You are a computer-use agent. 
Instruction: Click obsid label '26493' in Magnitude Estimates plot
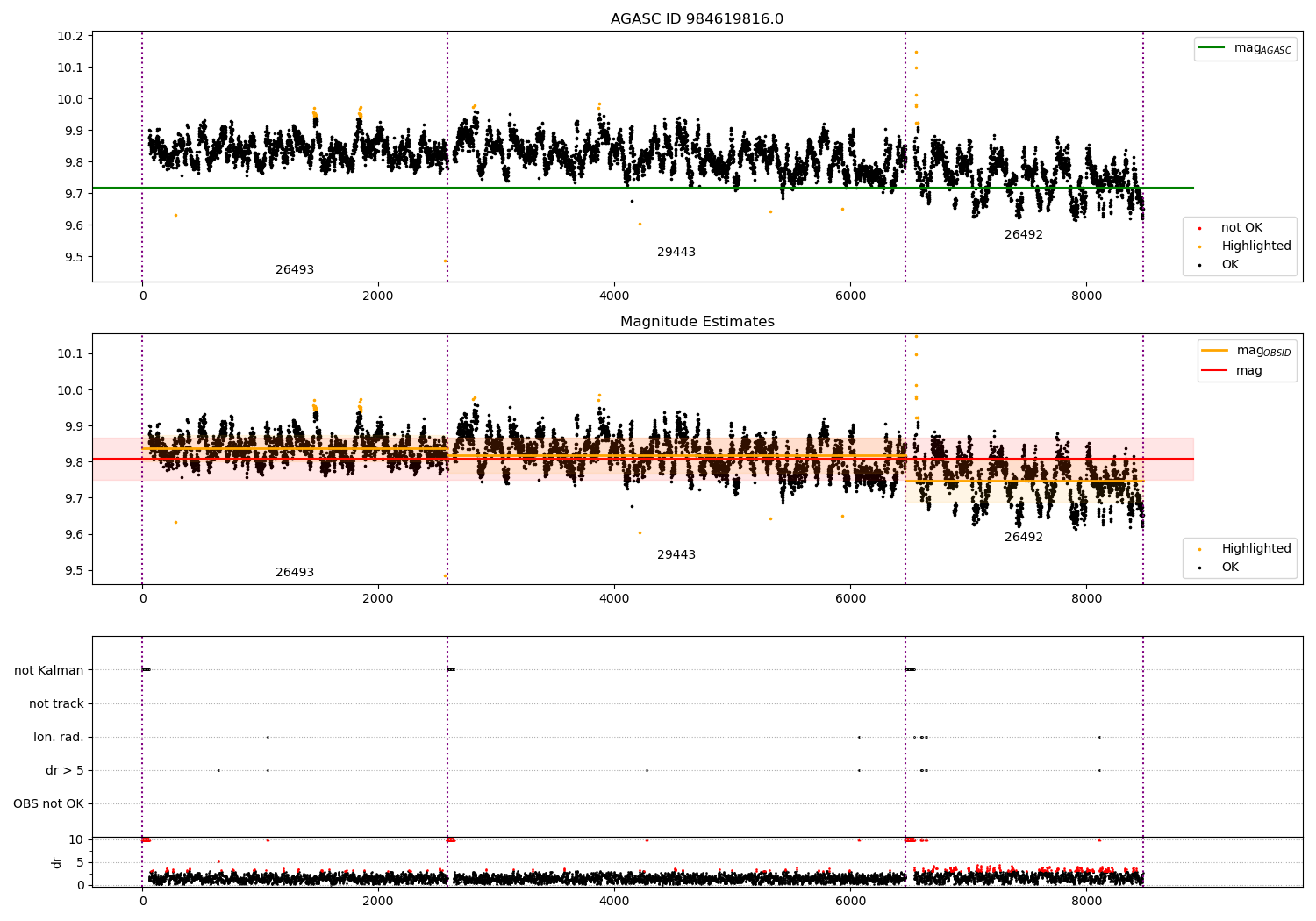pyautogui.click(x=295, y=573)
